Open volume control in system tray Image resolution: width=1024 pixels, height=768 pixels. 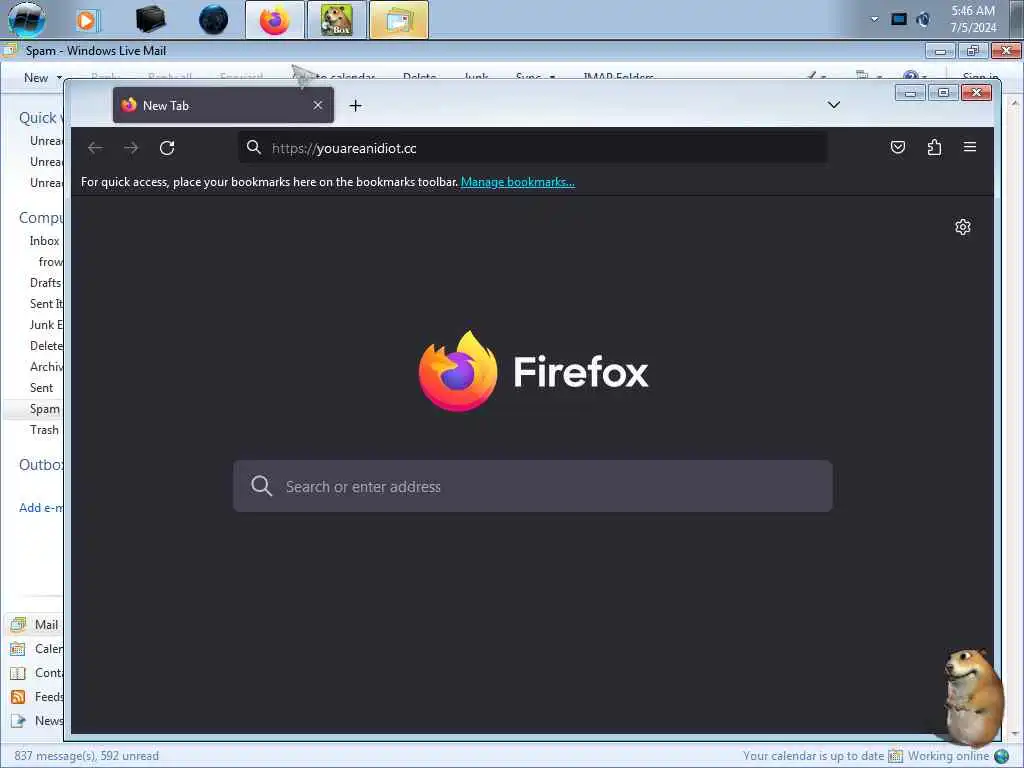[923, 20]
